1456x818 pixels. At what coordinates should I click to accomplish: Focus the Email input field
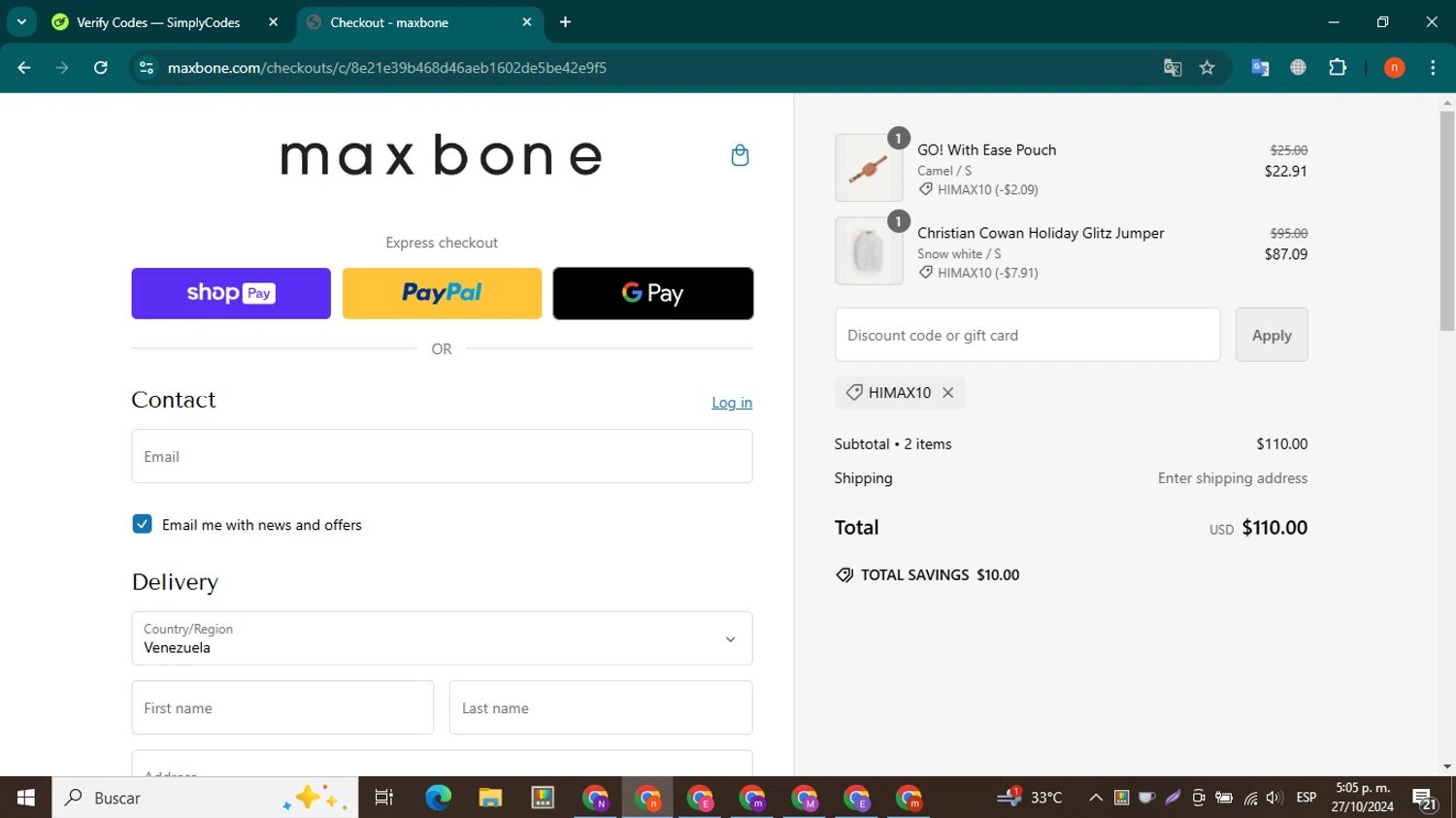point(442,456)
